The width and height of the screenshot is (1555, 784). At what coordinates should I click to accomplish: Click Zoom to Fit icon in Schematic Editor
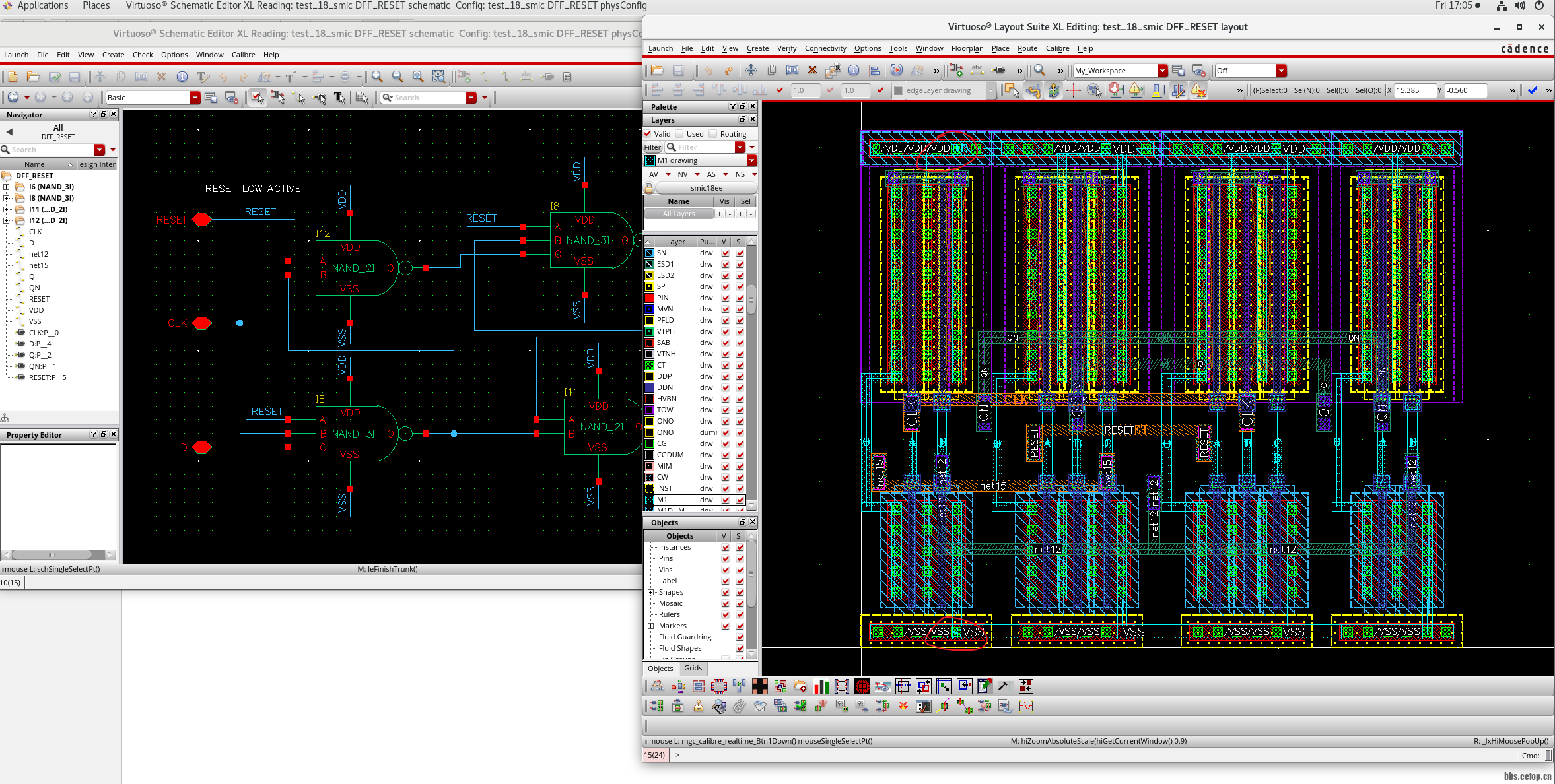(418, 77)
